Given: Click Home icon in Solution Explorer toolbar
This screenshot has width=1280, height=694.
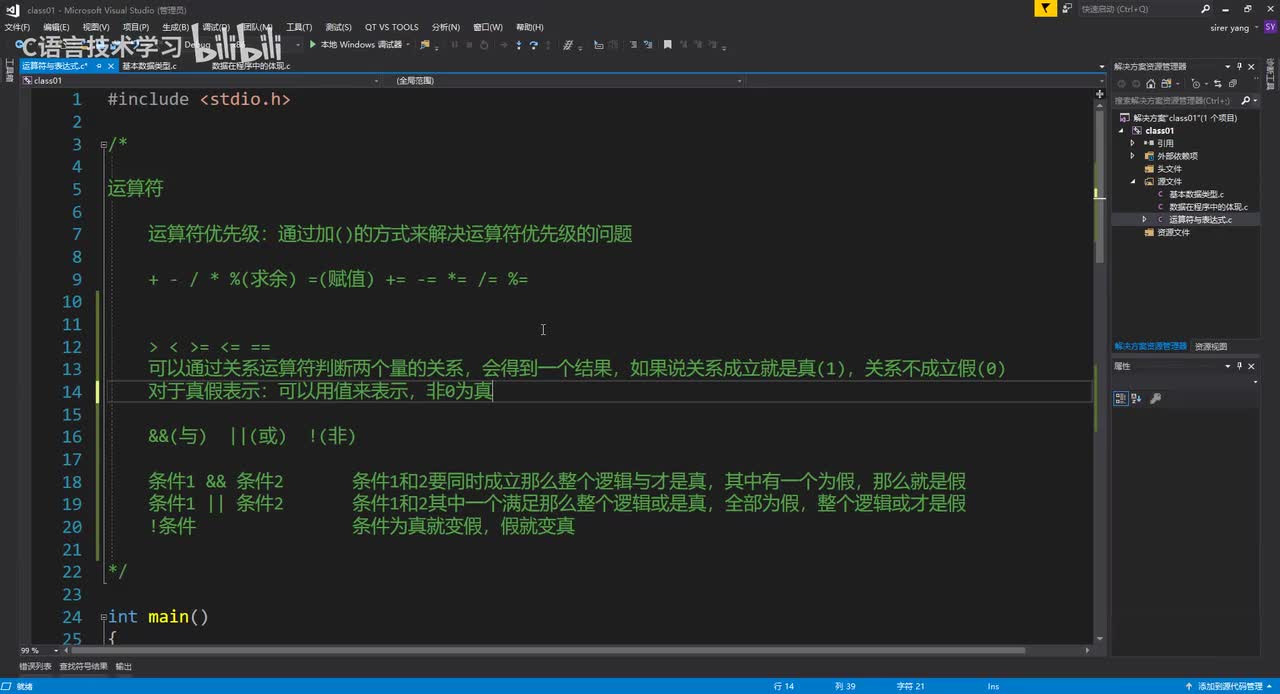Looking at the screenshot, I should coord(1151,84).
